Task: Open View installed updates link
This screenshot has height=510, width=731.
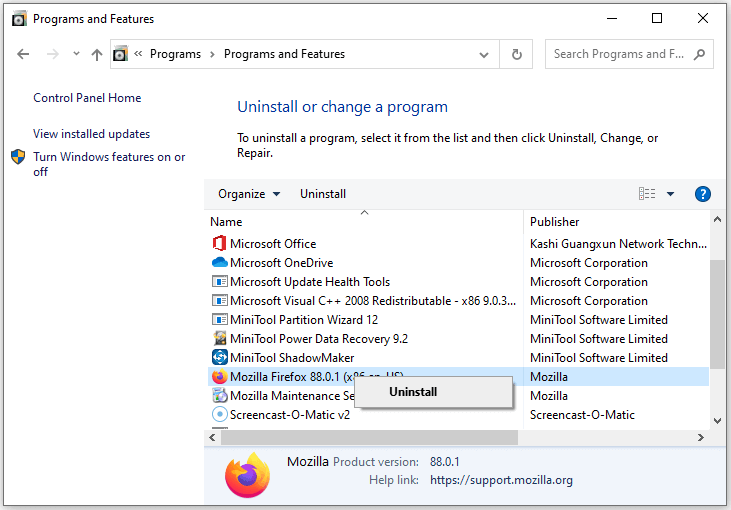Action: coord(91,134)
